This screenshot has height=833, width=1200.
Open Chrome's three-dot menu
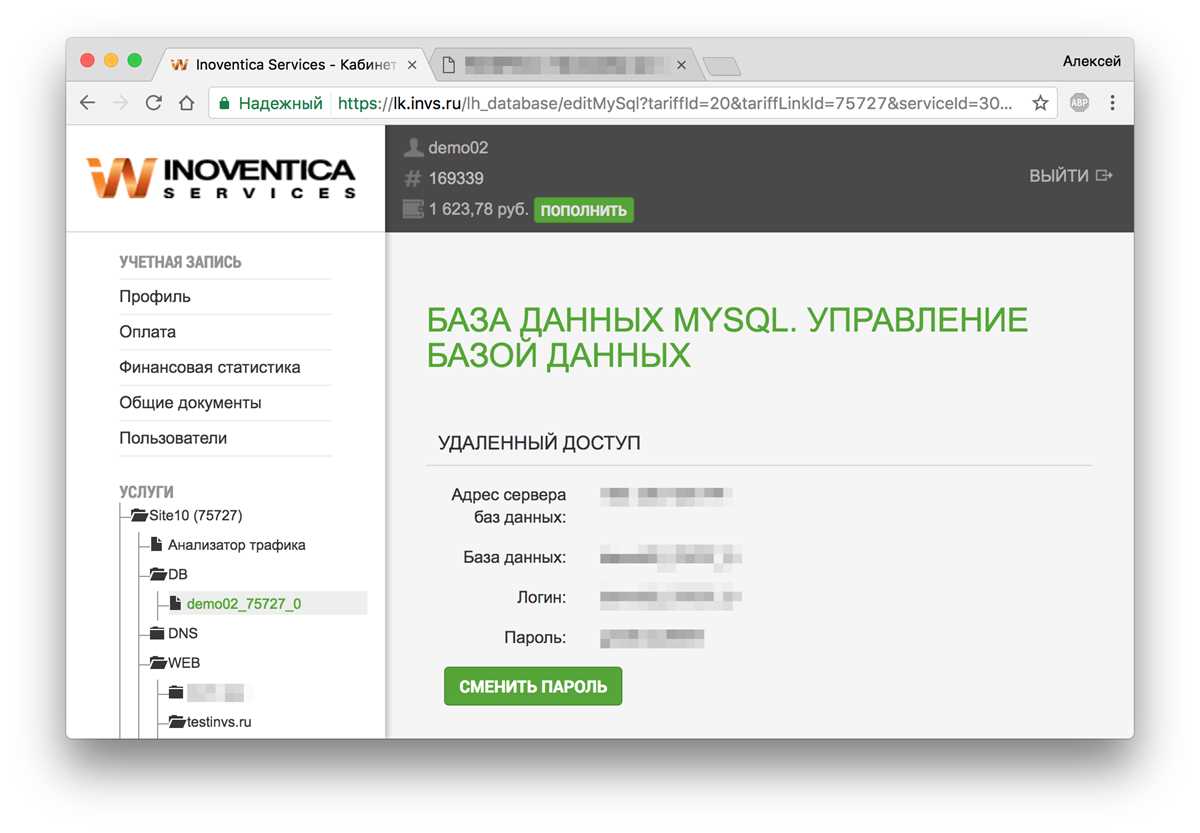tap(1112, 103)
